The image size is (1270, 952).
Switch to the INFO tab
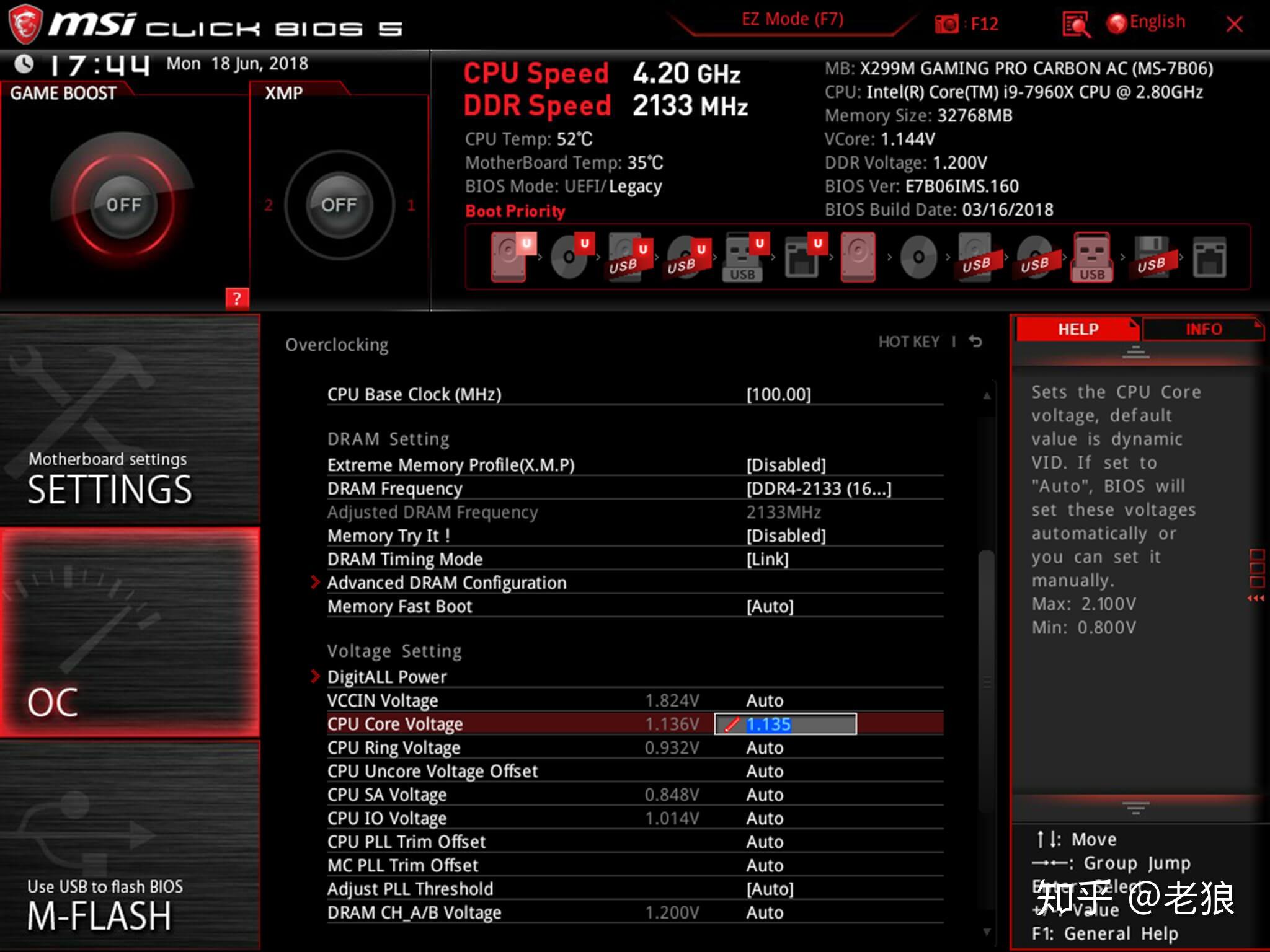(x=1203, y=329)
